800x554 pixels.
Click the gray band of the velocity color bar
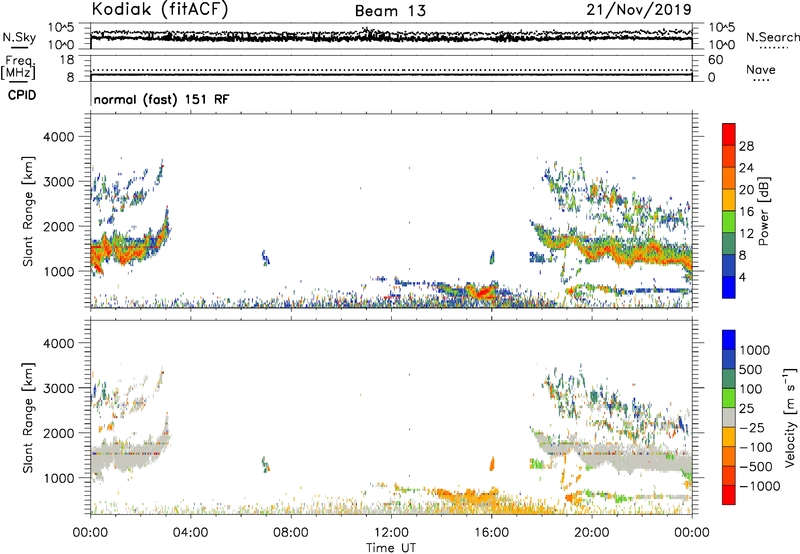[x=729, y=418]
